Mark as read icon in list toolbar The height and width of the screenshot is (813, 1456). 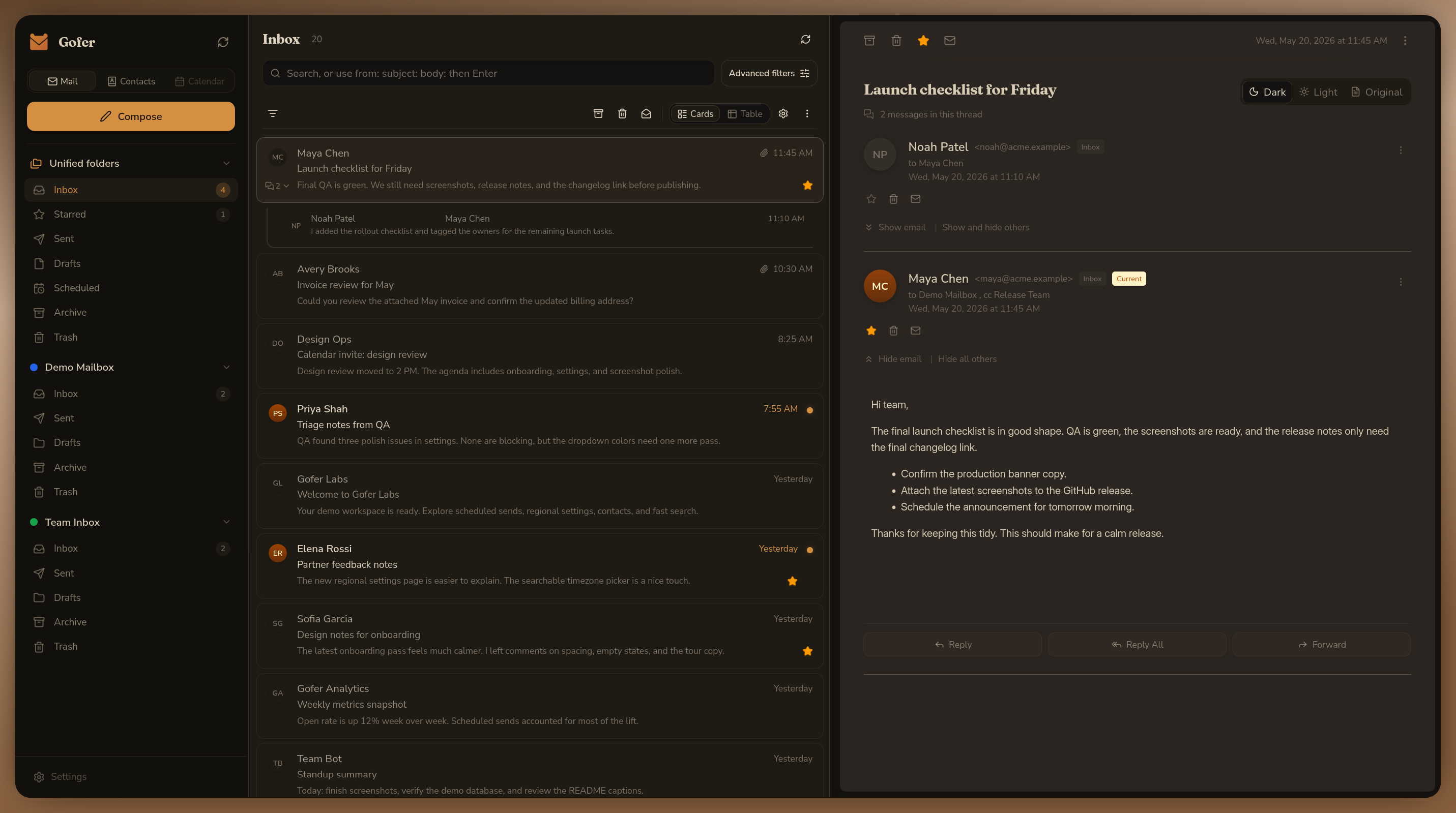click(646, 113)
